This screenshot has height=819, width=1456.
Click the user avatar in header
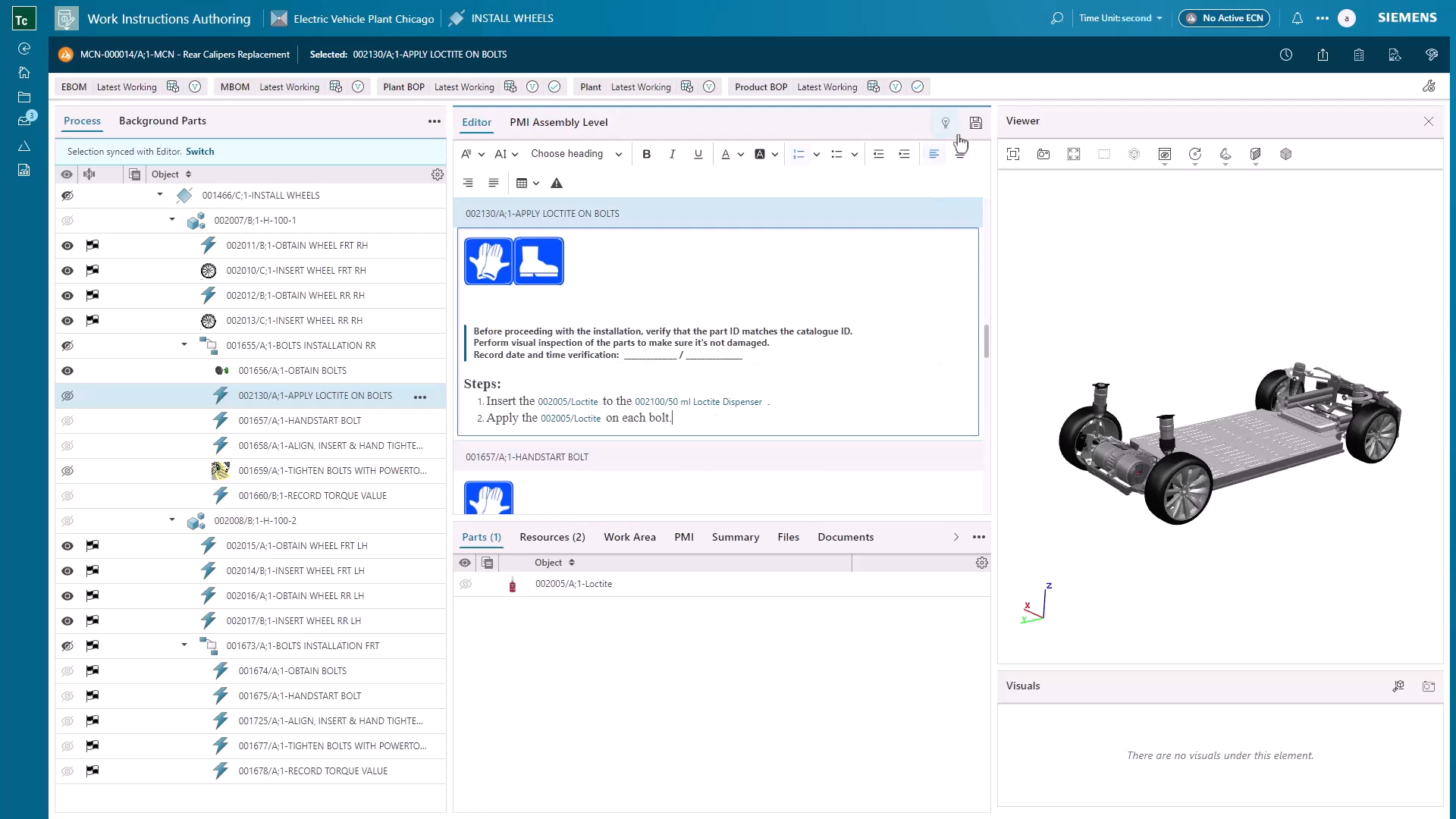coord(1347,18)
